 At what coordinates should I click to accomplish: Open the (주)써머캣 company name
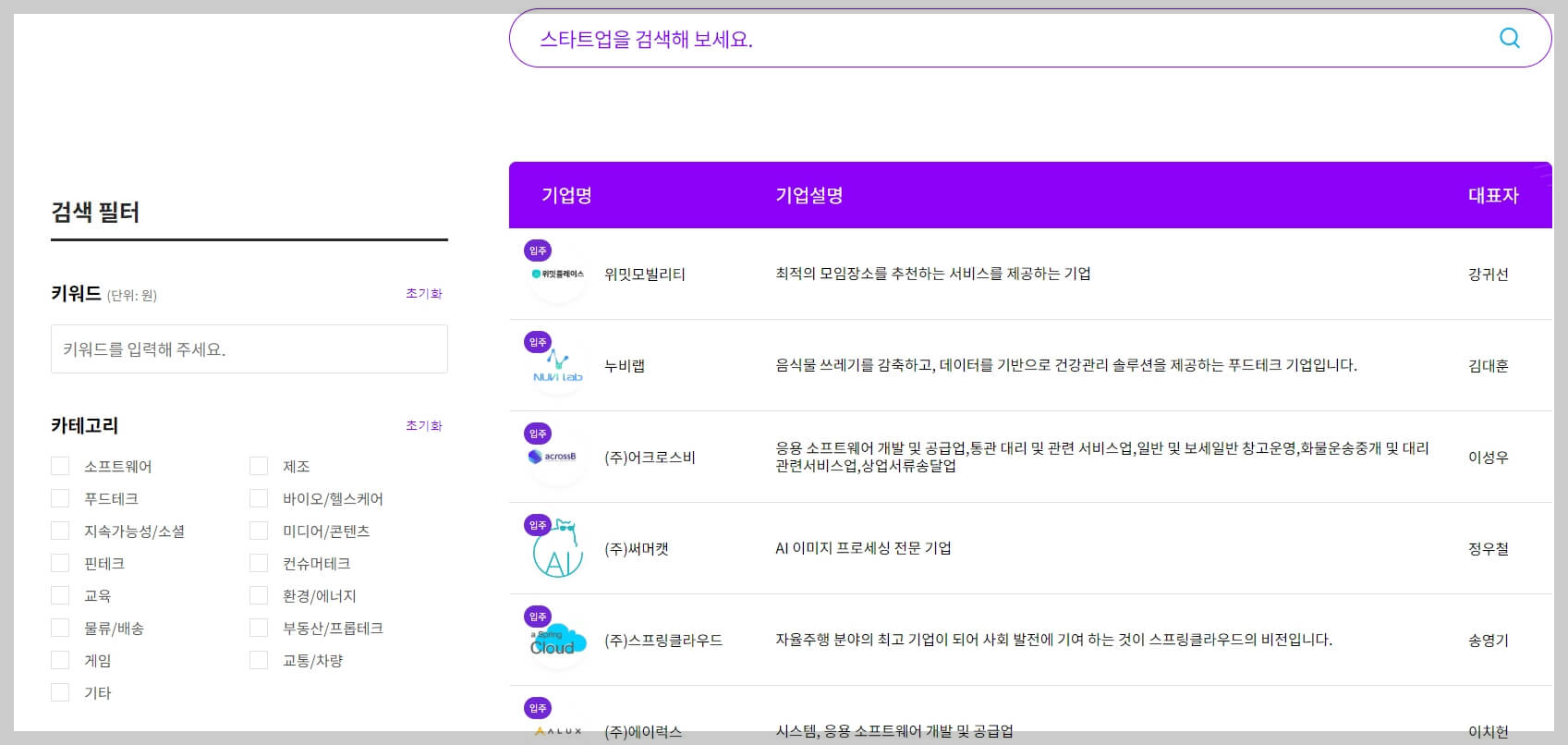(x=637, y=548)
